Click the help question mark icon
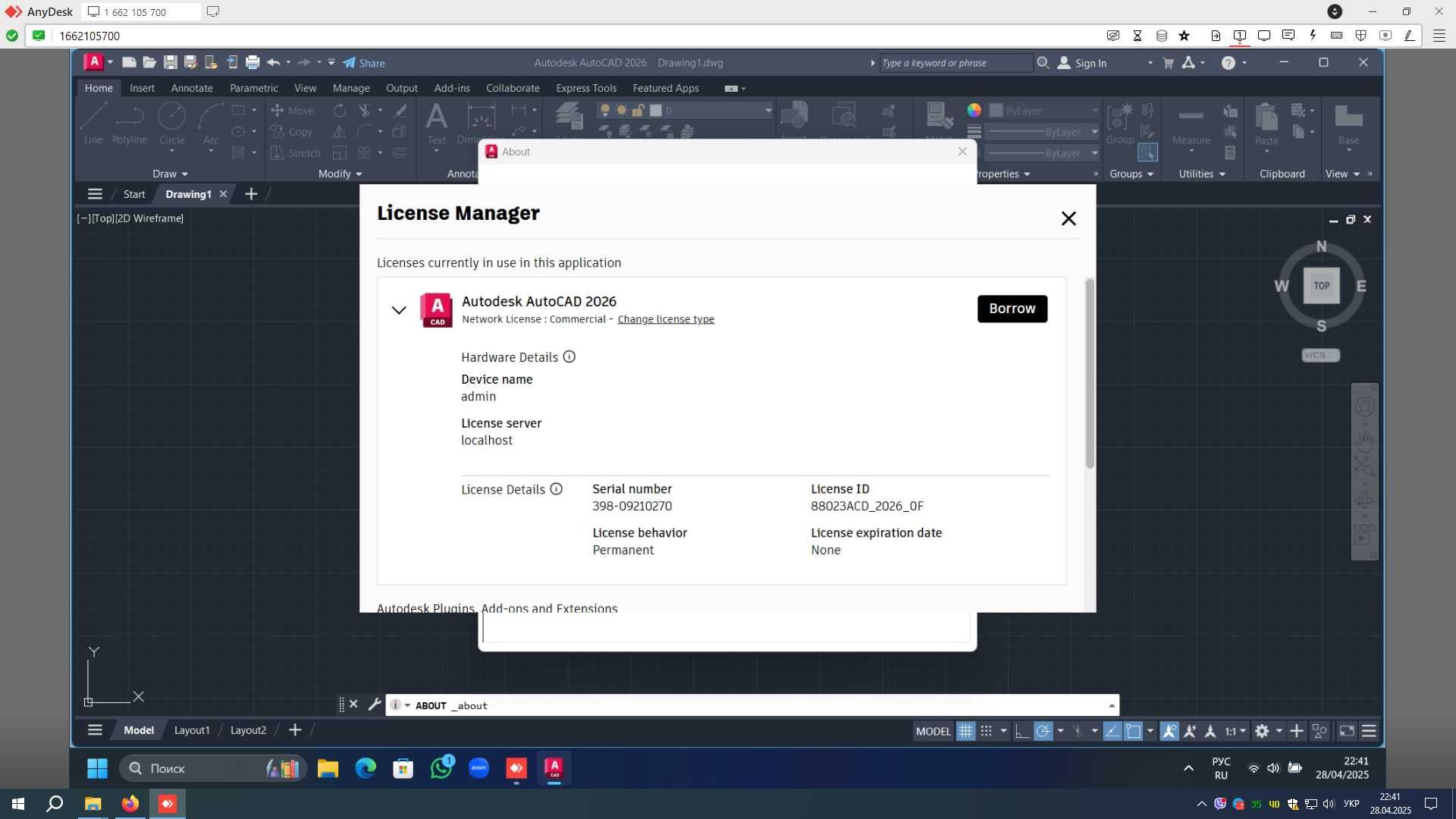The image size is (1456, 819). [x=1228, y=63]
